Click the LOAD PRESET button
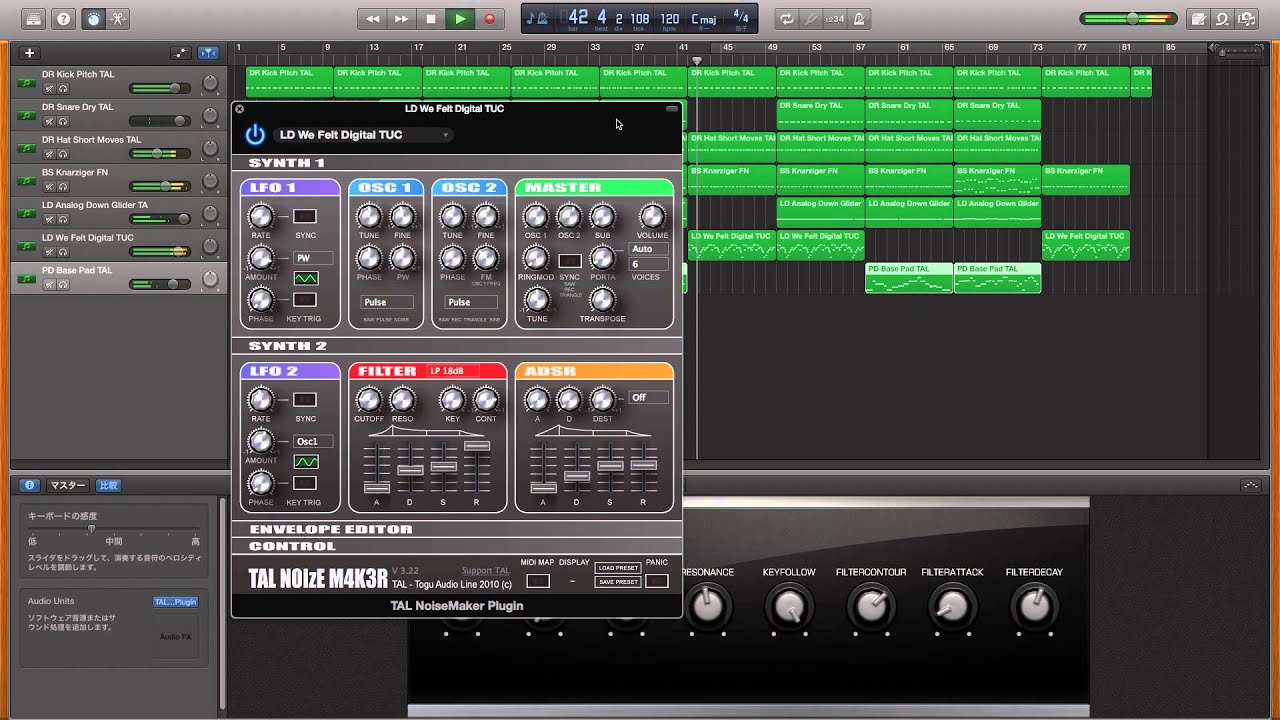 tap(618, 568)
